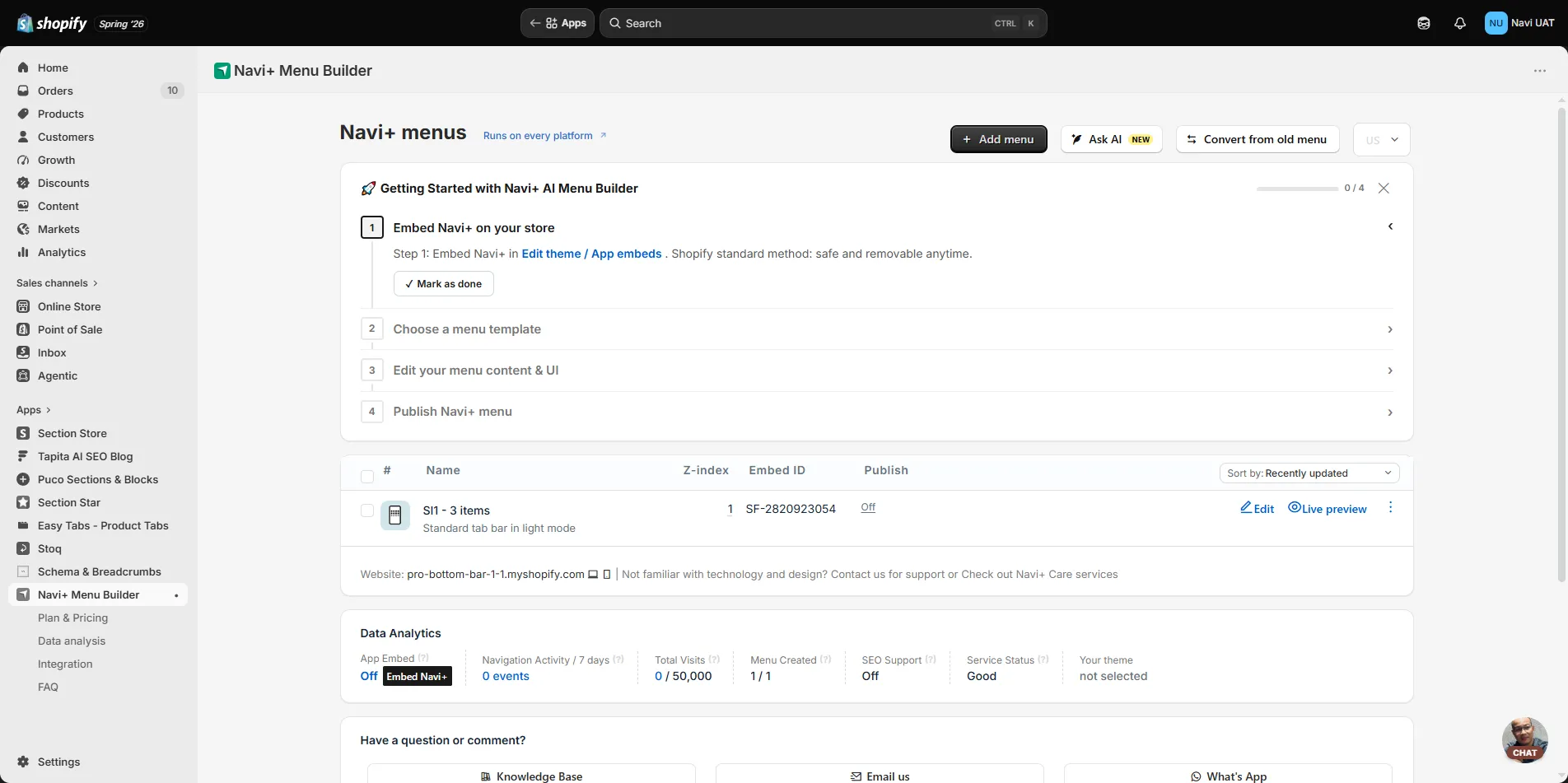
Task: Click the Point of Sale icon
Action: [23, 329]
